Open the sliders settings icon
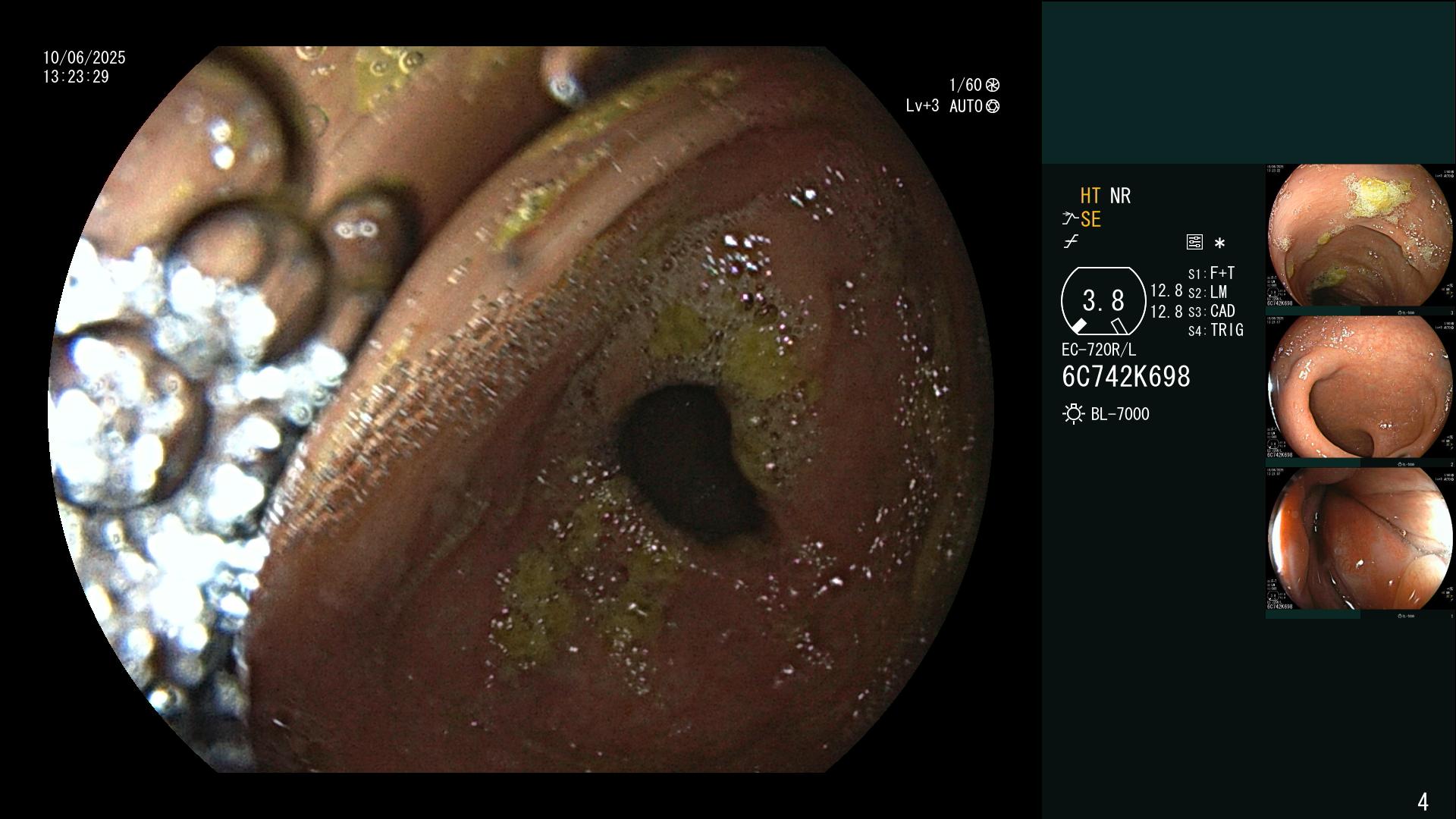The width and height of the screenshot is (1456, 819). coord(1194,243)
